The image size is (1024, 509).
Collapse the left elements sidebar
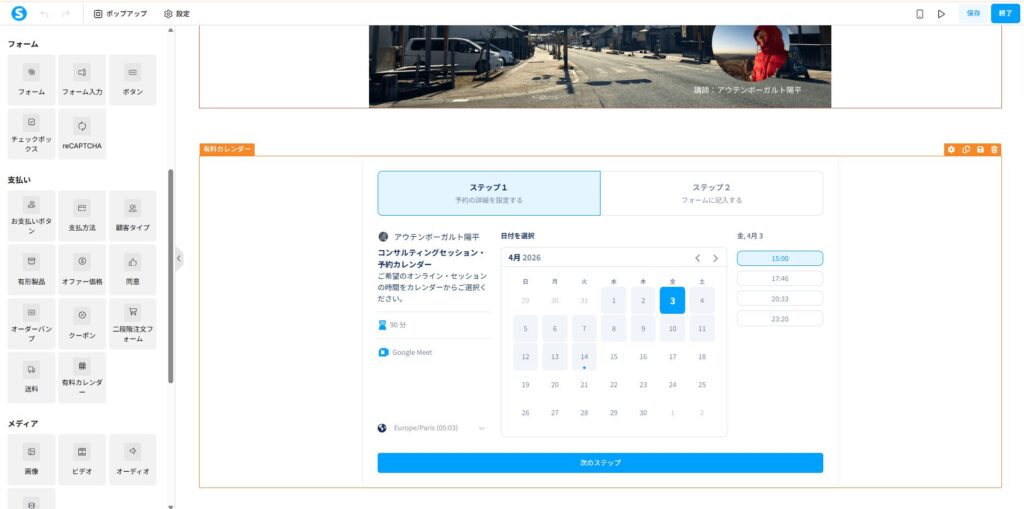coord(179,258)
